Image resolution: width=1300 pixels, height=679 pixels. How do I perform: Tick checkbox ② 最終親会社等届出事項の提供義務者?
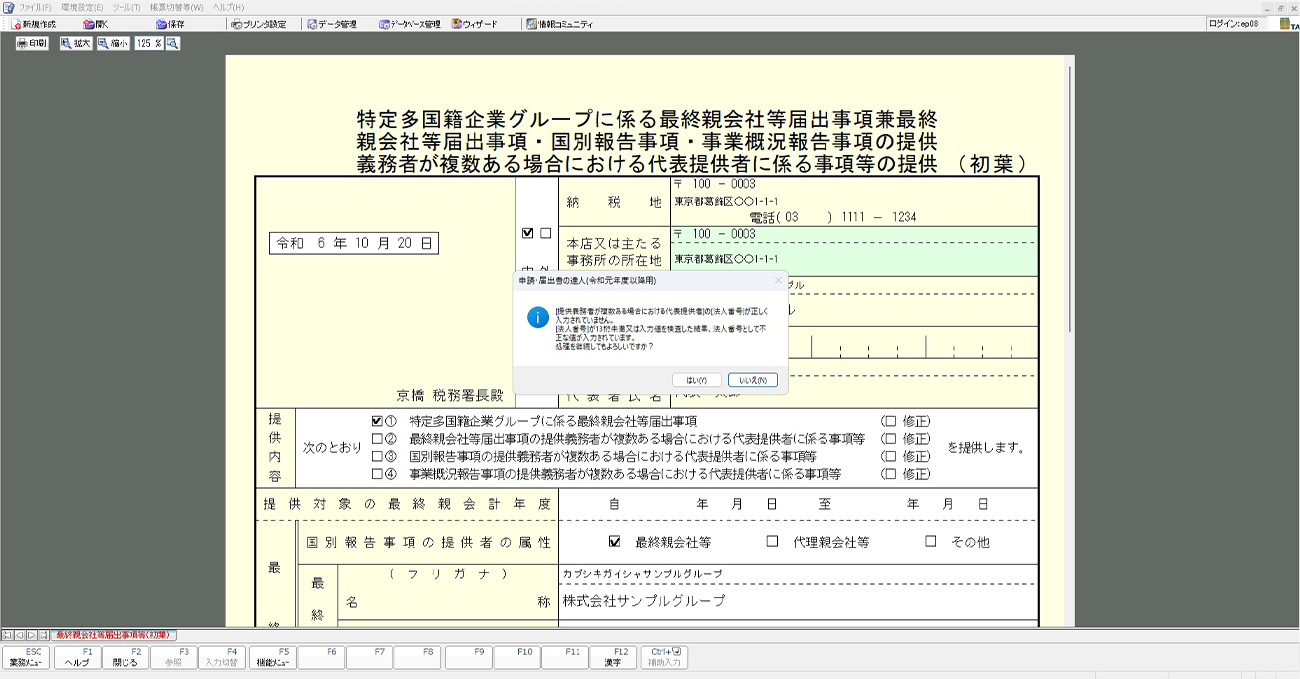(x=377, y=439)
